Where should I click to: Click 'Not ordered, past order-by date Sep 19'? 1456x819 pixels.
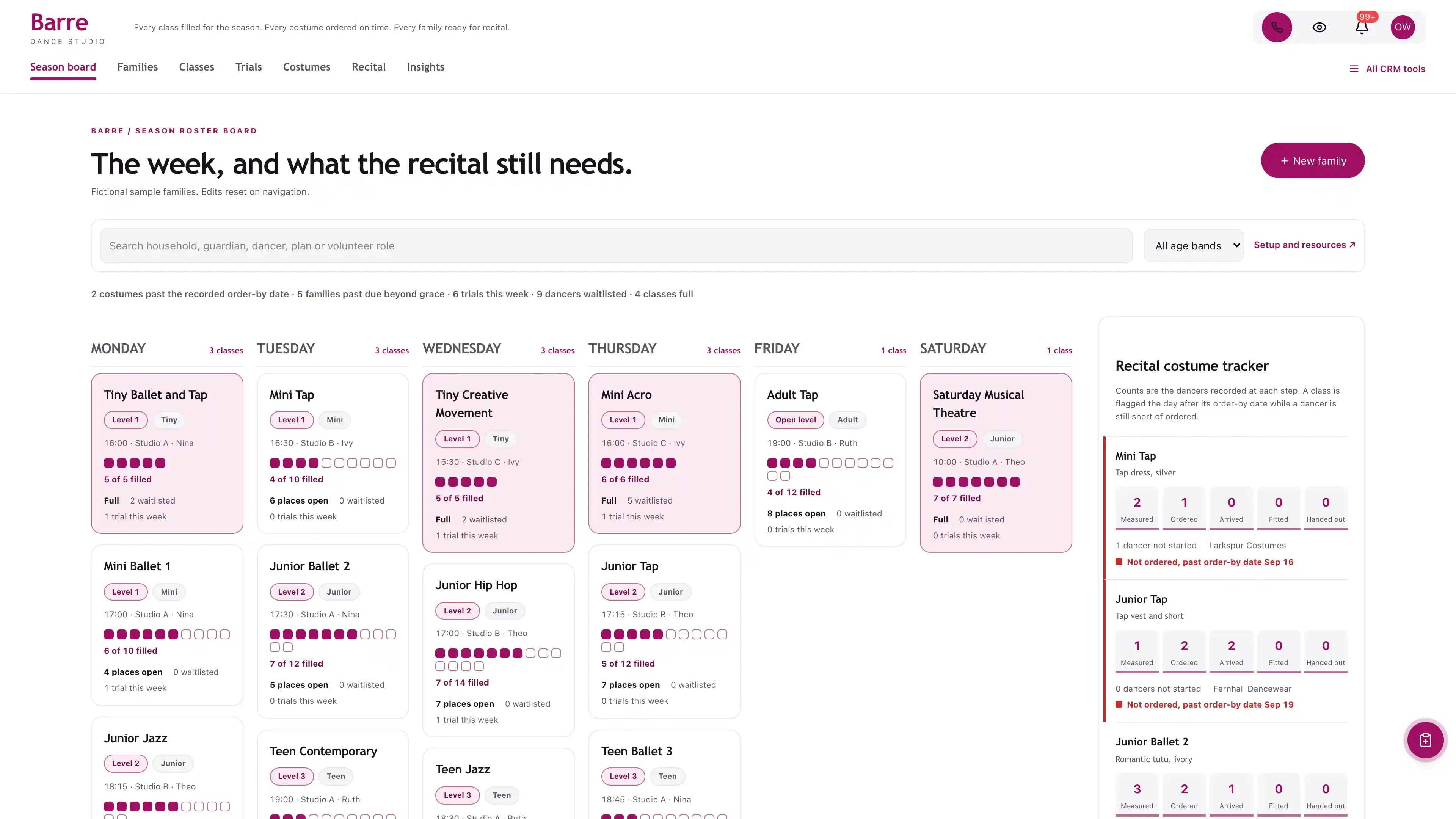click(1210, 704)
